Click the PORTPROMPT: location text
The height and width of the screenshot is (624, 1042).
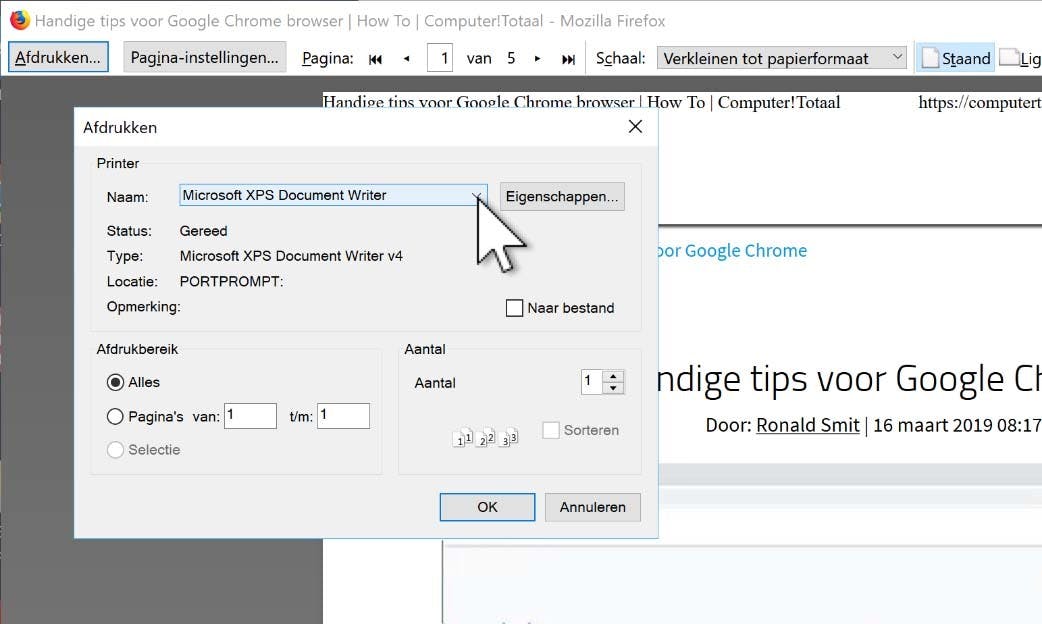point(231,282)
